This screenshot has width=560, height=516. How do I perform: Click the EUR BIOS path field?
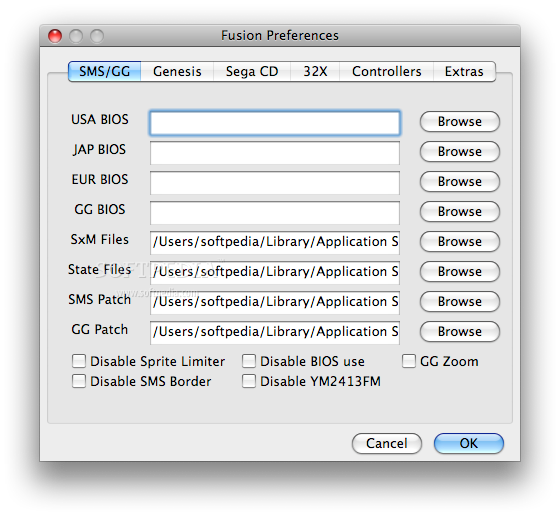[275, 183]
